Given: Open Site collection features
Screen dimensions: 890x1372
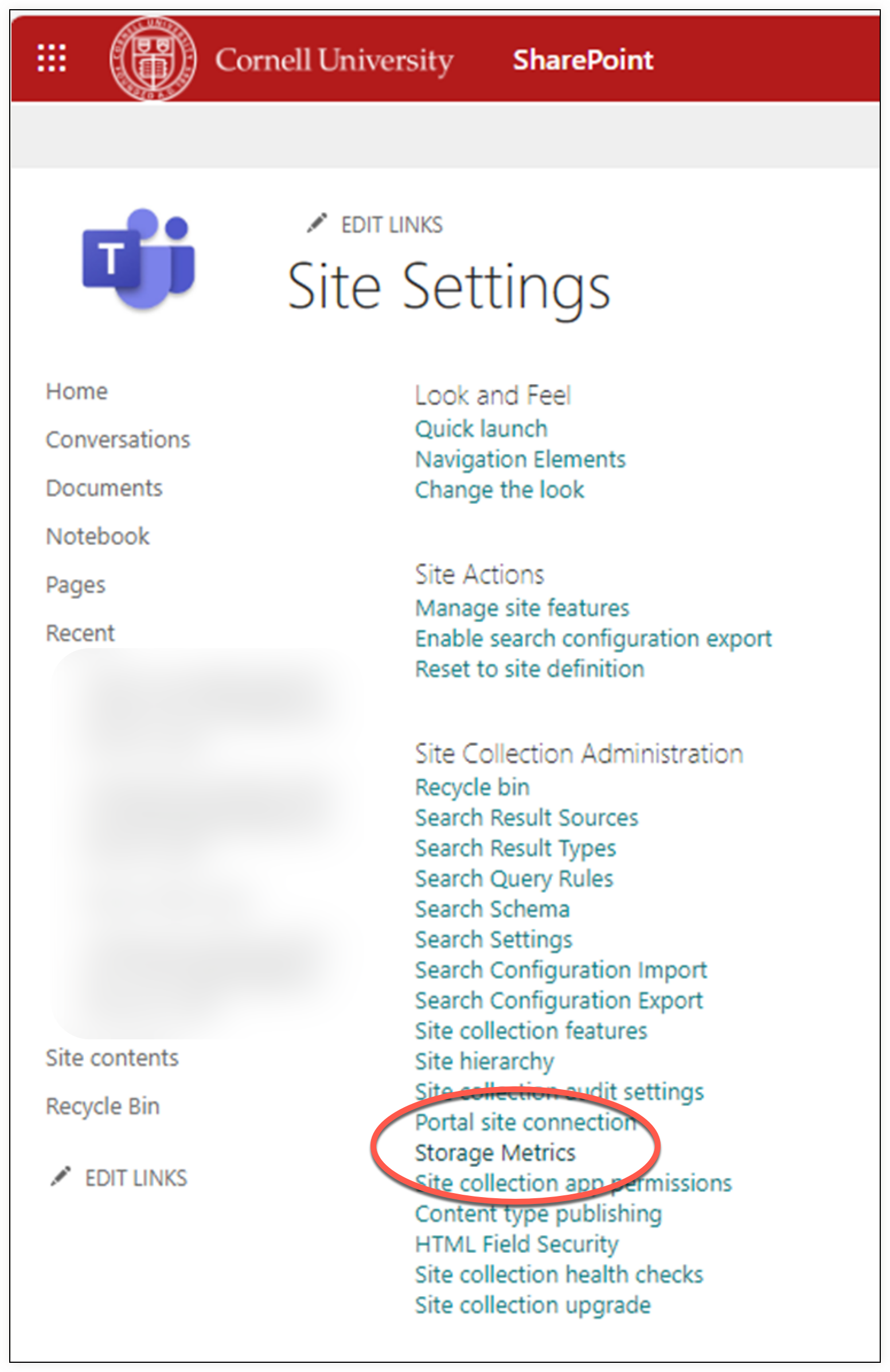Looking at the screenshot, I should (531, 1031).
